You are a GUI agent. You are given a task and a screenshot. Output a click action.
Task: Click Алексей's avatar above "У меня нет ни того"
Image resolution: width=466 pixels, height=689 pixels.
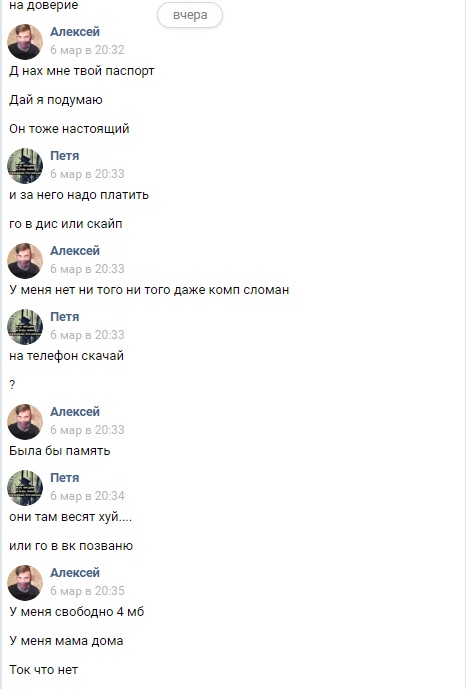[x=25, y=261]
